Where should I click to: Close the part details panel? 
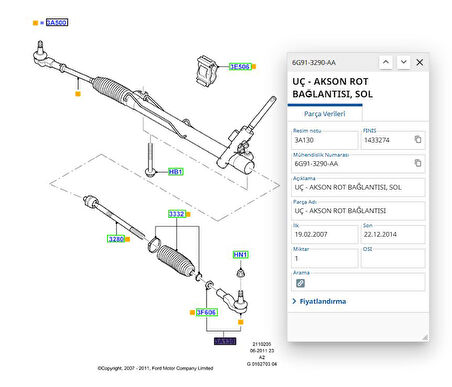pyautogui.click(x=420, y=62)
